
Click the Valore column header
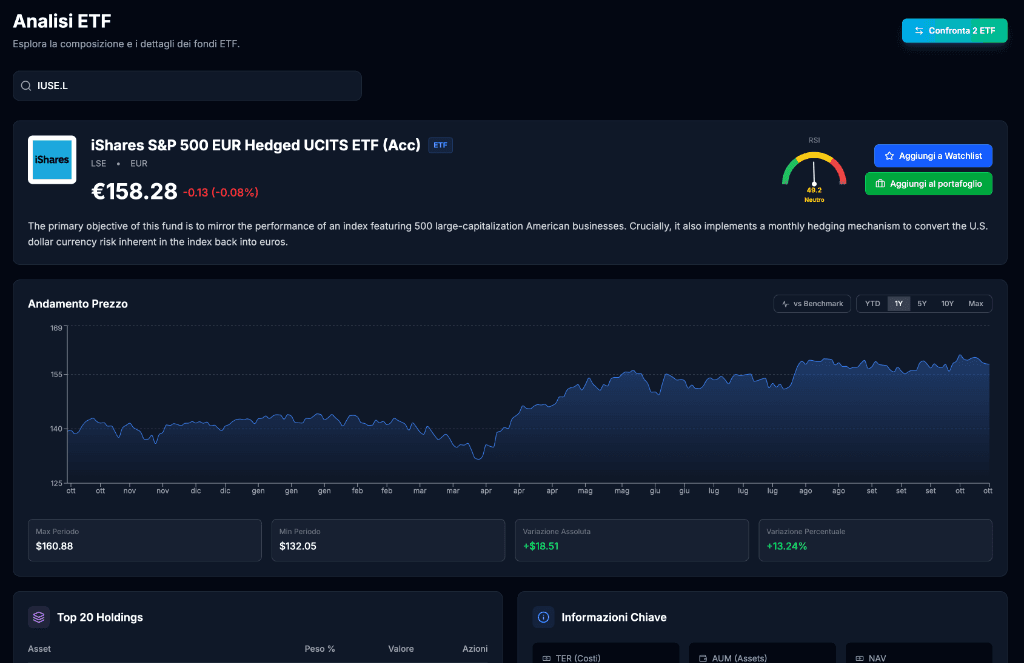point(401,649)
